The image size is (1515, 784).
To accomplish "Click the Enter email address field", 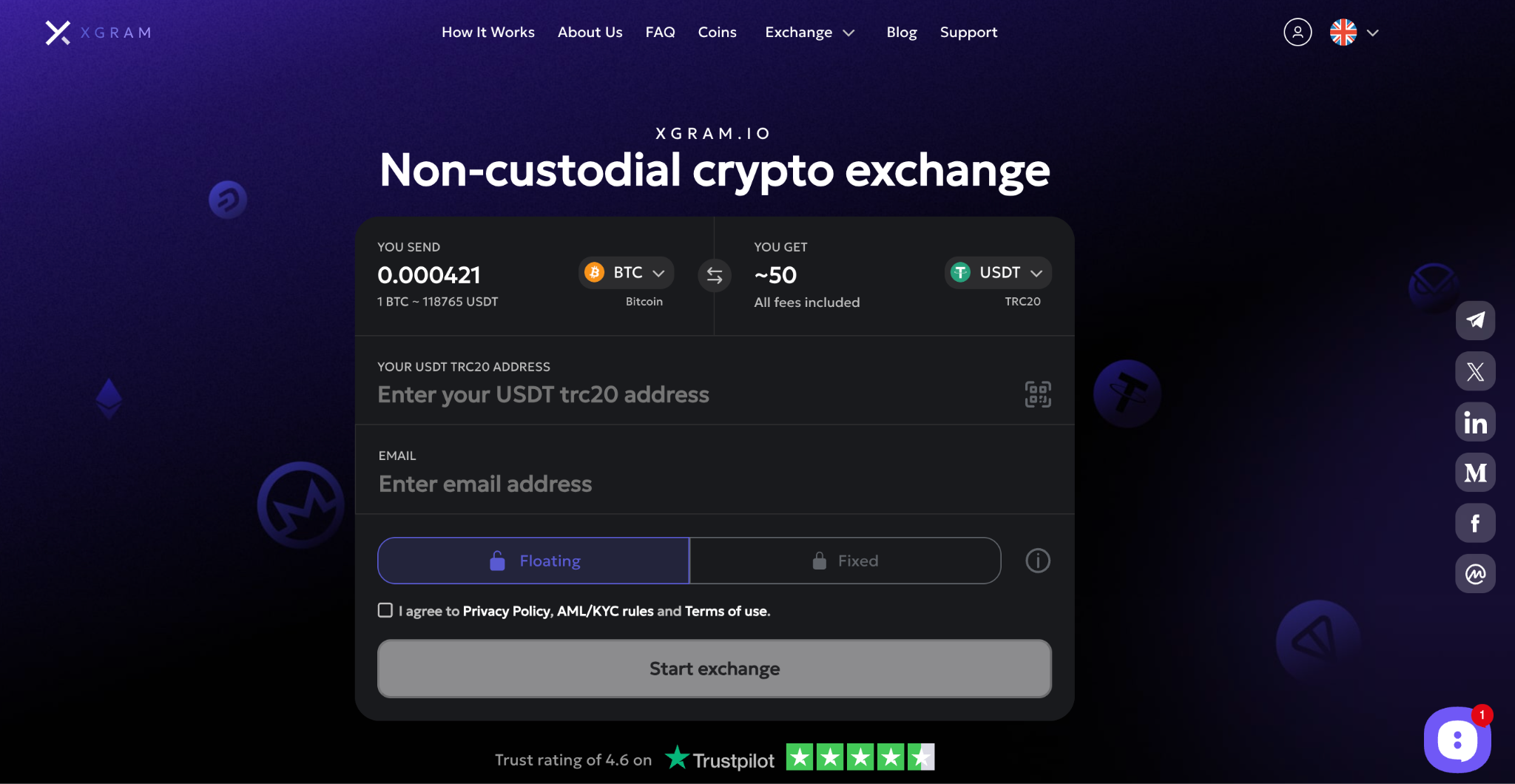I will click(714, 484).
